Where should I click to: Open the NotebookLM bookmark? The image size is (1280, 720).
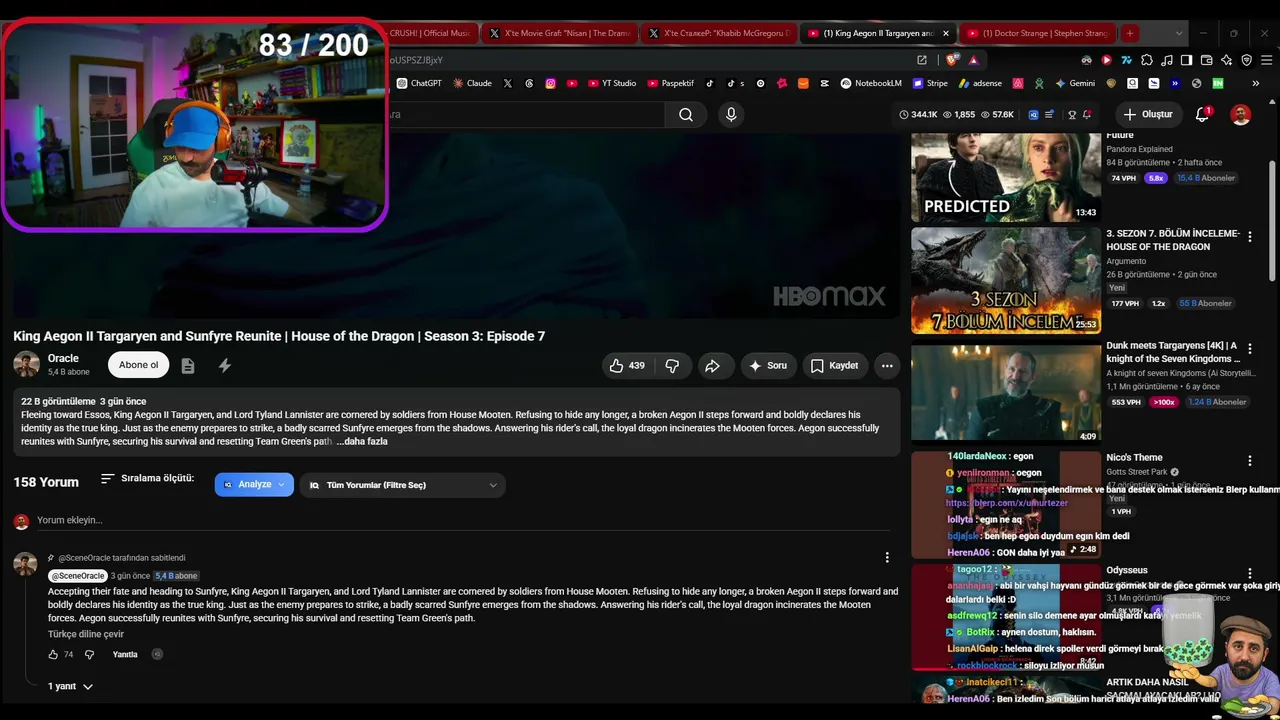click(x=871, y=83)
